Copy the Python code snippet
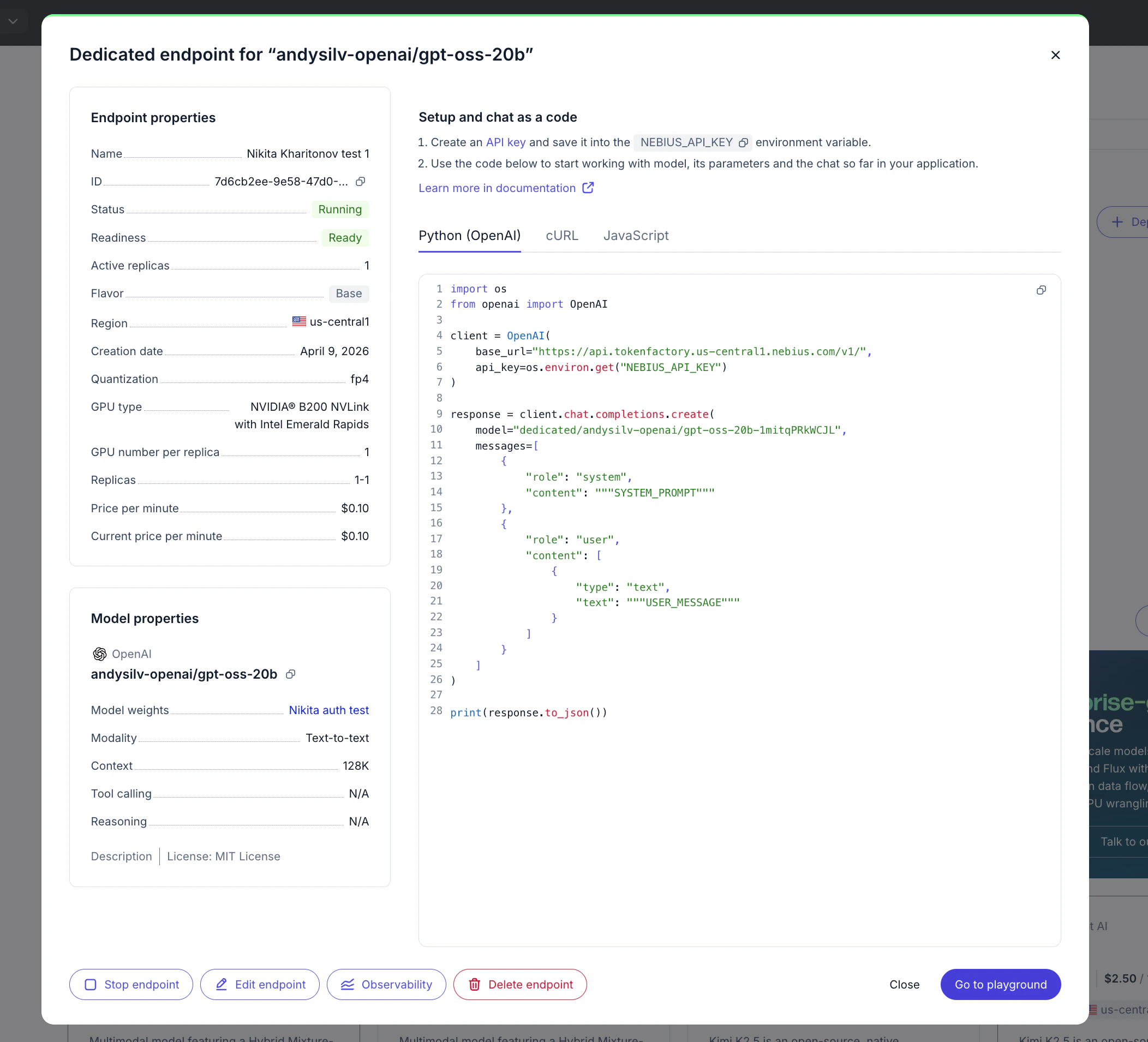Image resolution: width=1148 pixels, height=1042 pixels. tap(1041, 290)
